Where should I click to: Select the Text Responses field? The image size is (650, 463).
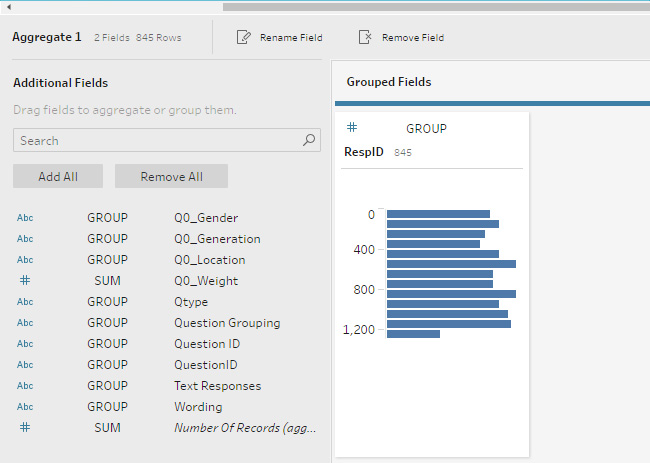click(217, 386)
